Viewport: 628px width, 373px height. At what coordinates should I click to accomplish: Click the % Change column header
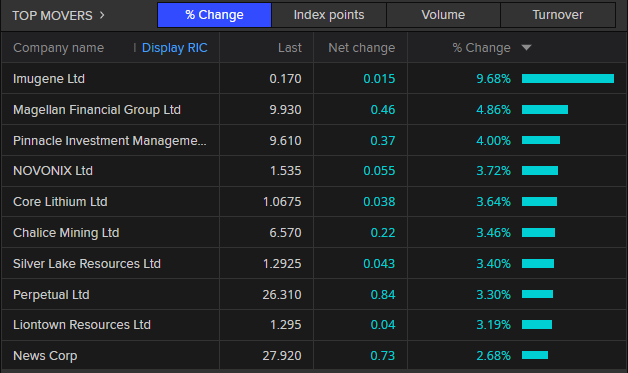click(x=481, y=48)
